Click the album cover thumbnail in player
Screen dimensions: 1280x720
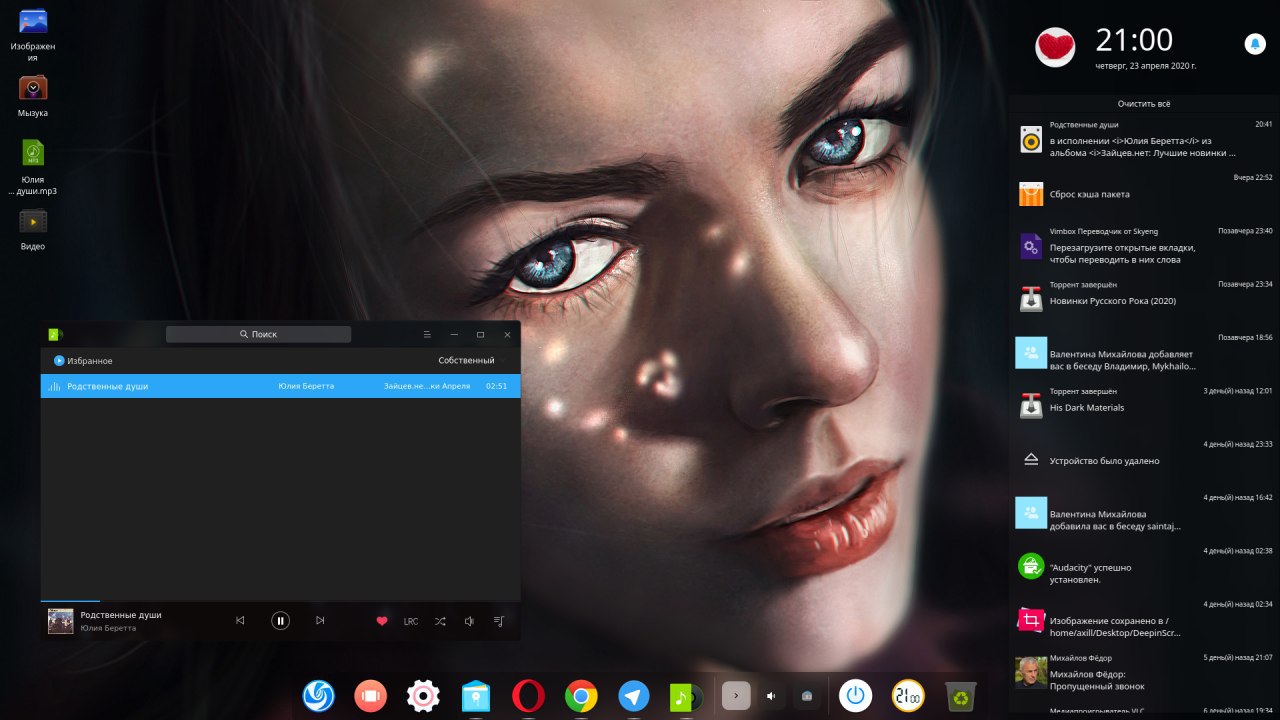click(x=61, y=621)
